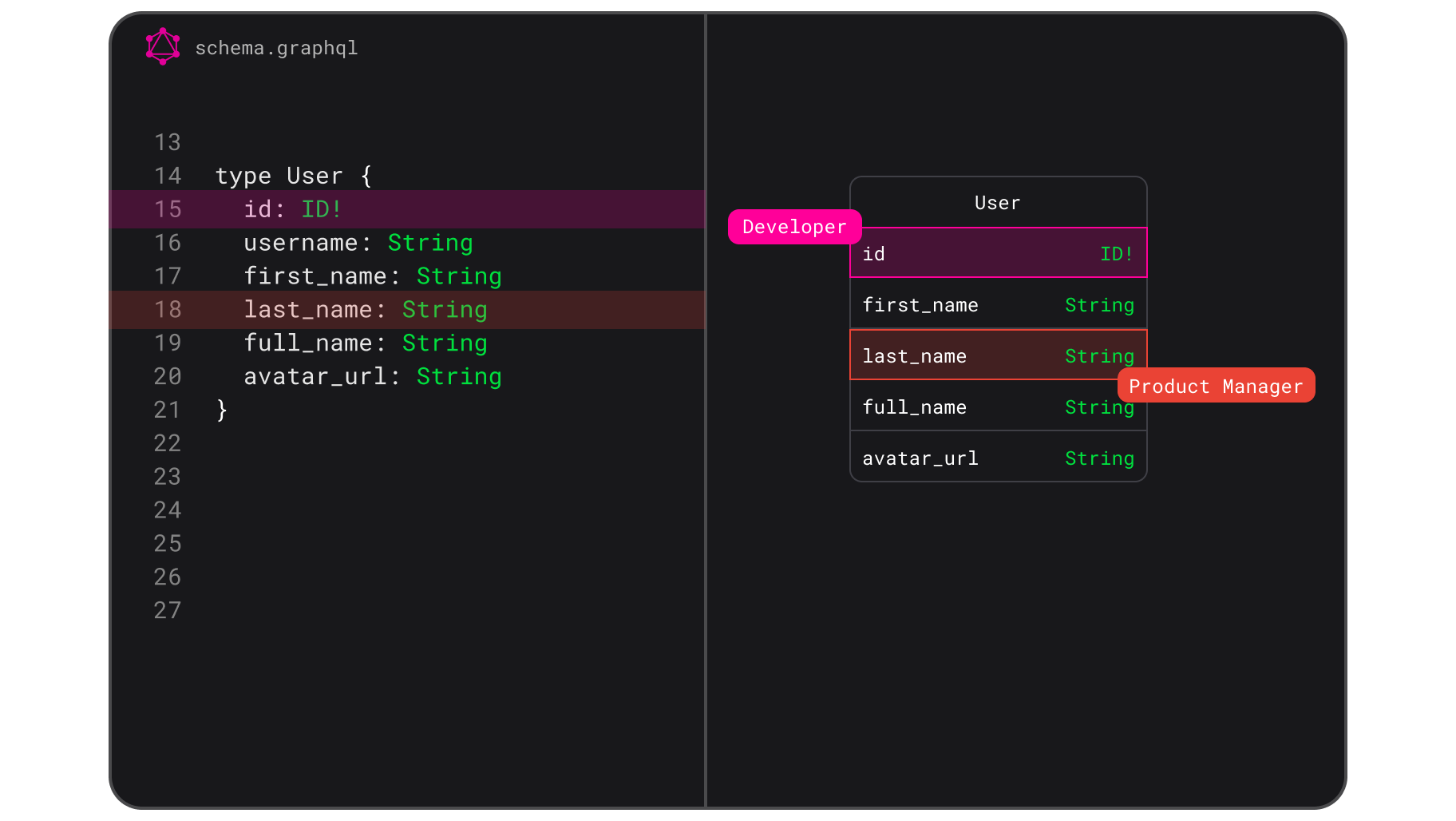Click highlighted code line 'id: ID!'
Screen dimensions: 1456x821
(407, 209)
